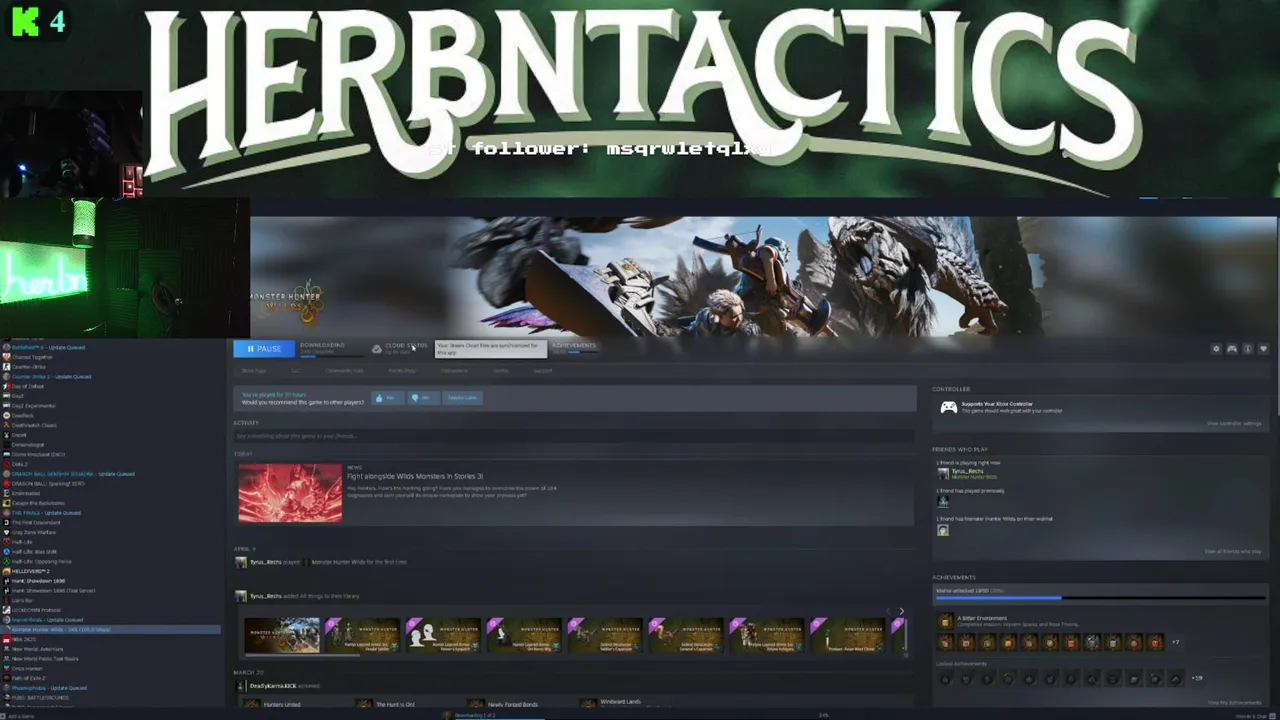This screenshot has width=1280, height=720.
Task: Open the DLC tab
Action: click(x=296, y=371)
